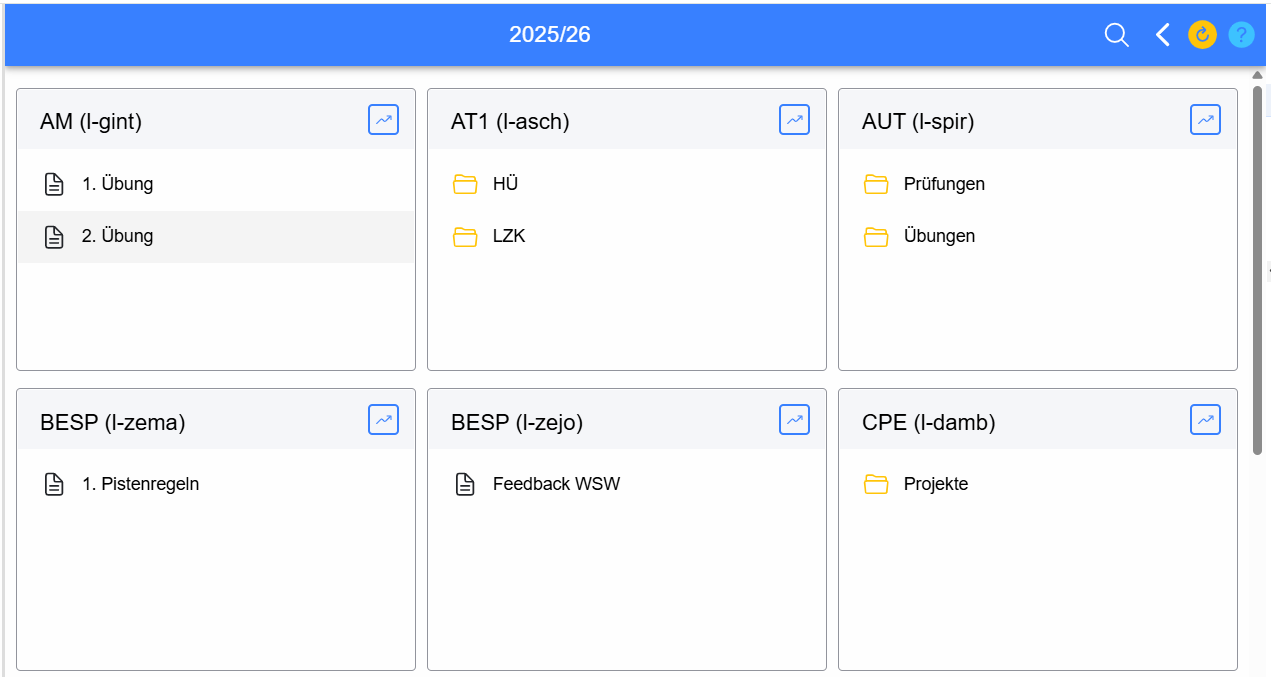Viewport: 1271px width, 677px height.
Task: Open the statistics chart icon for BESP (l-zema)
Action: click(383, 420)
